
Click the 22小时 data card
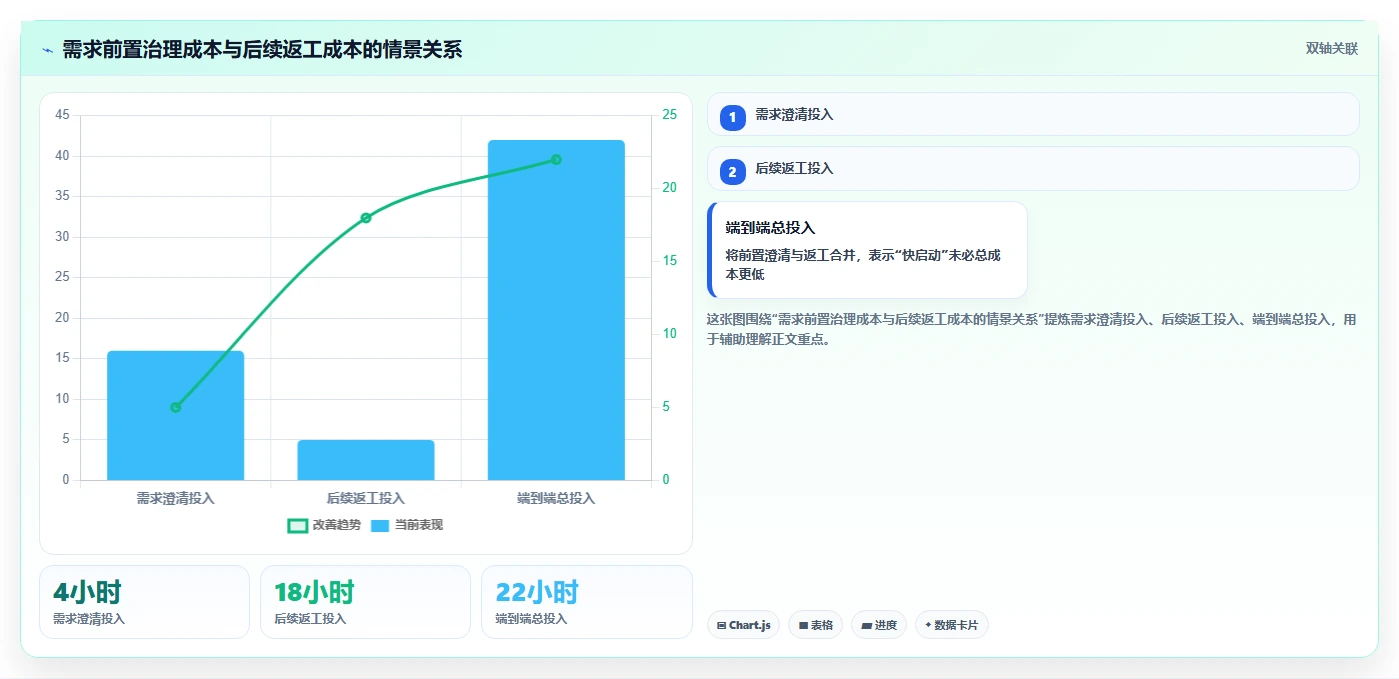click(x=586, y=602)
